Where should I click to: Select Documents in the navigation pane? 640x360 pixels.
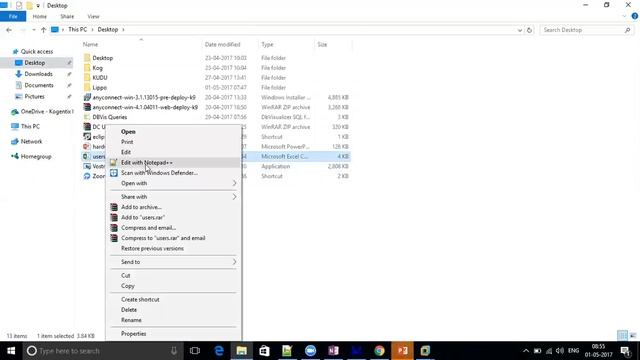(39, 85)
